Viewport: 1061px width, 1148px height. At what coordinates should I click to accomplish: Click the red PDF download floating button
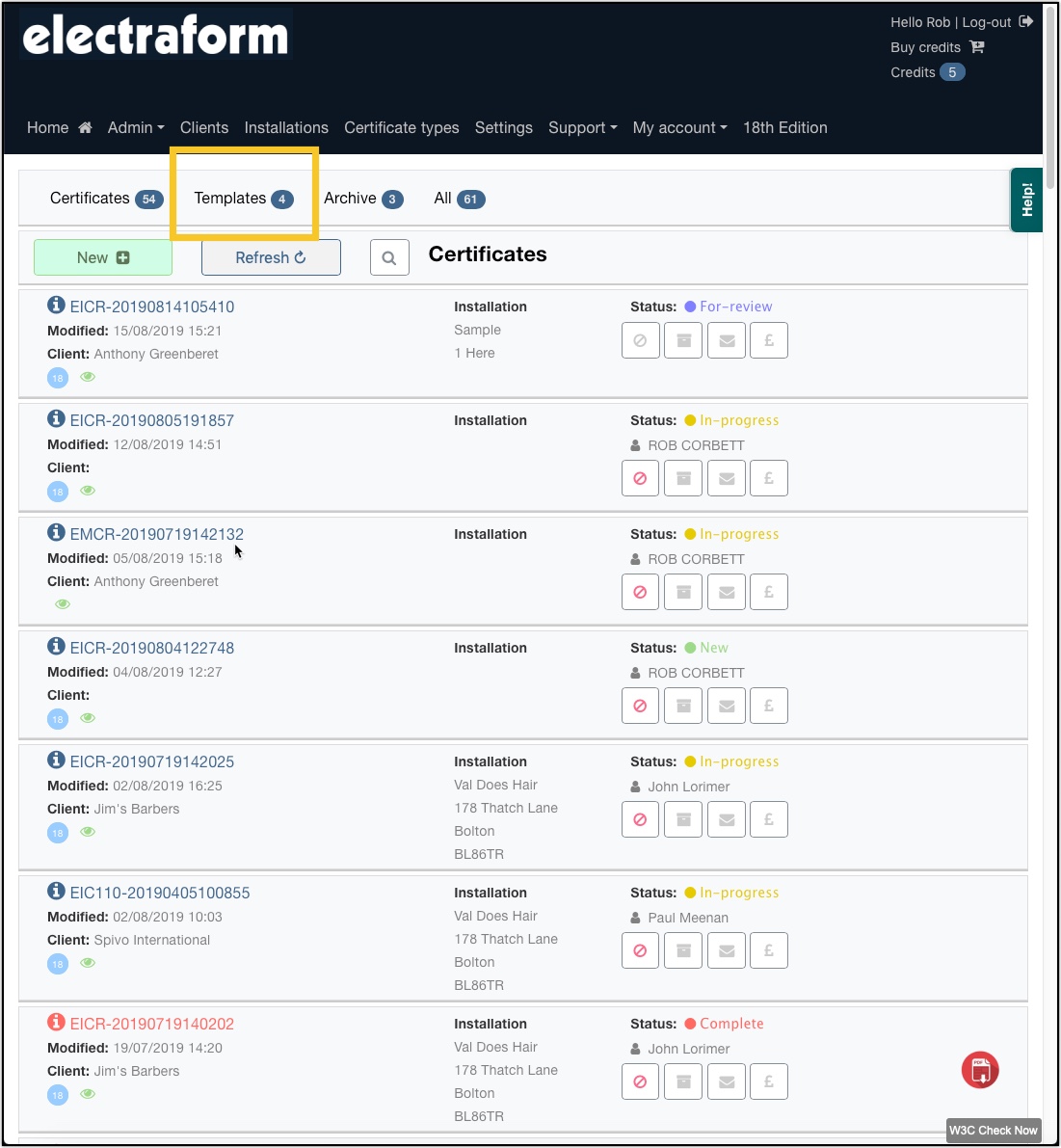click(980, 1070)
